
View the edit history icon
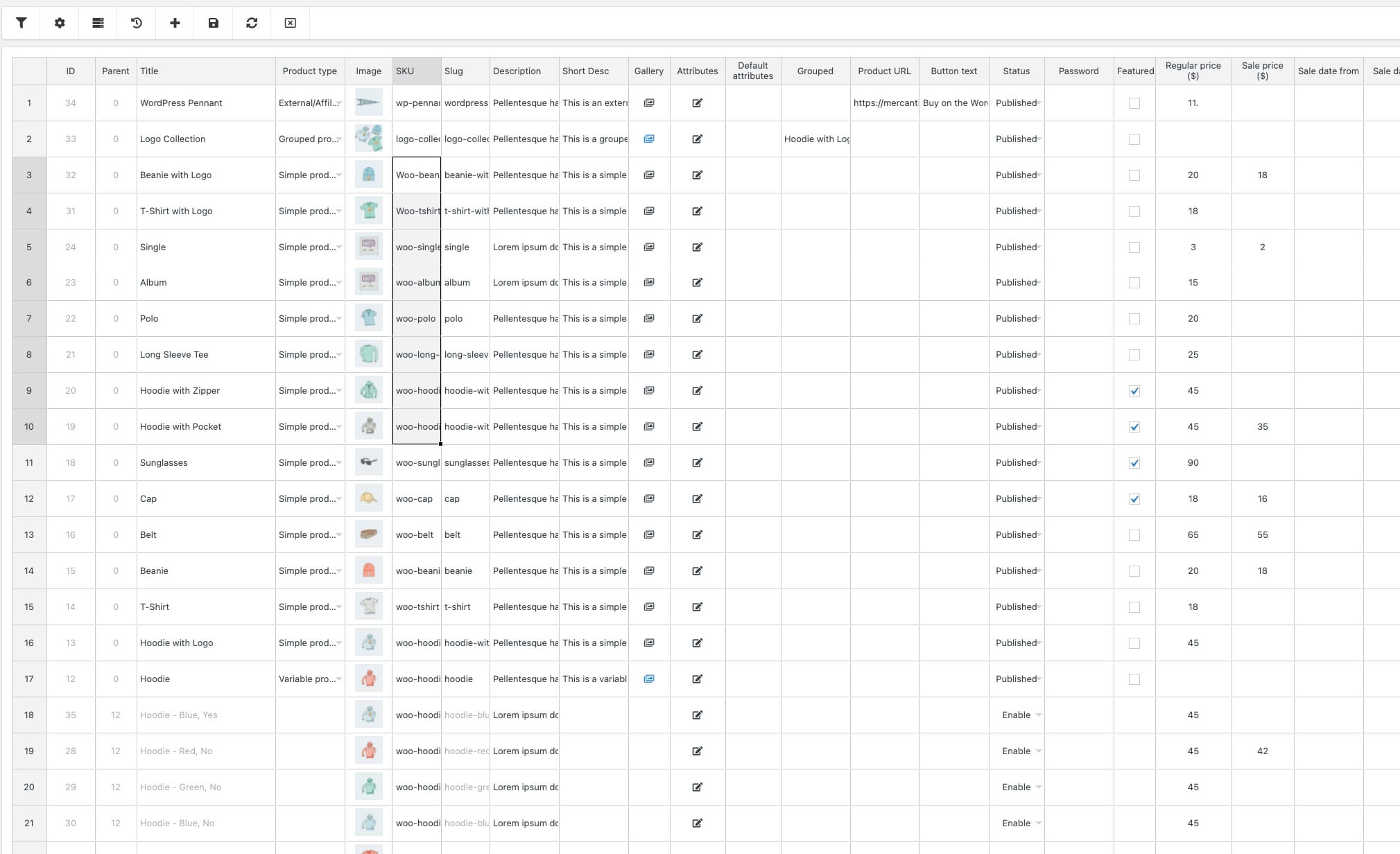tap(137, 23)
